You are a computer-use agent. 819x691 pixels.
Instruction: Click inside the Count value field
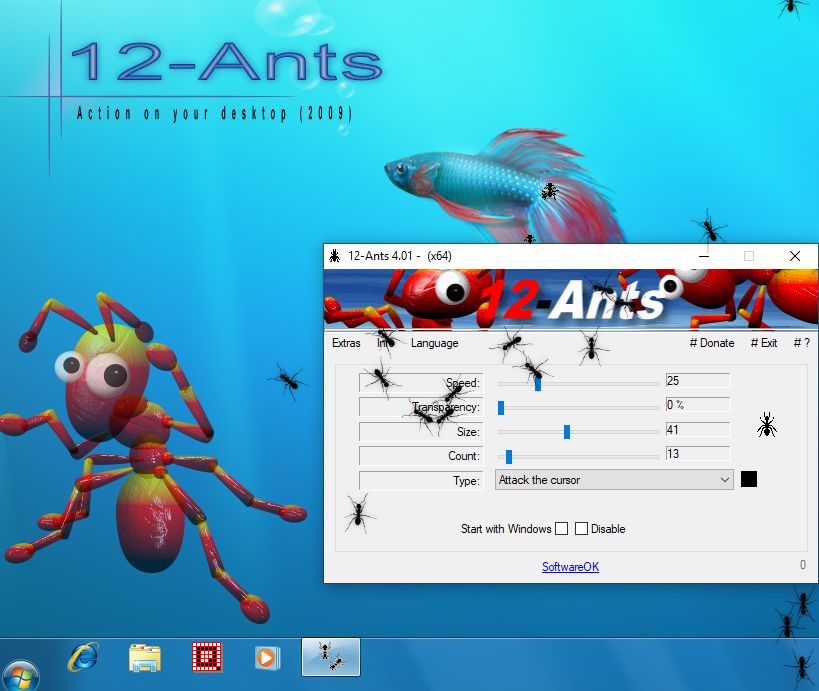[x=697, y=455]
